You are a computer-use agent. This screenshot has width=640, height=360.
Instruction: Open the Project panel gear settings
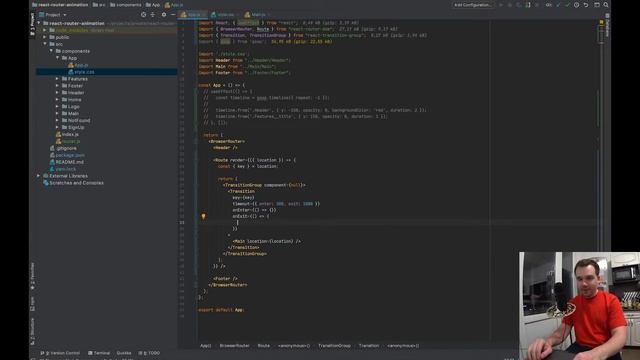tap(164, 15)
